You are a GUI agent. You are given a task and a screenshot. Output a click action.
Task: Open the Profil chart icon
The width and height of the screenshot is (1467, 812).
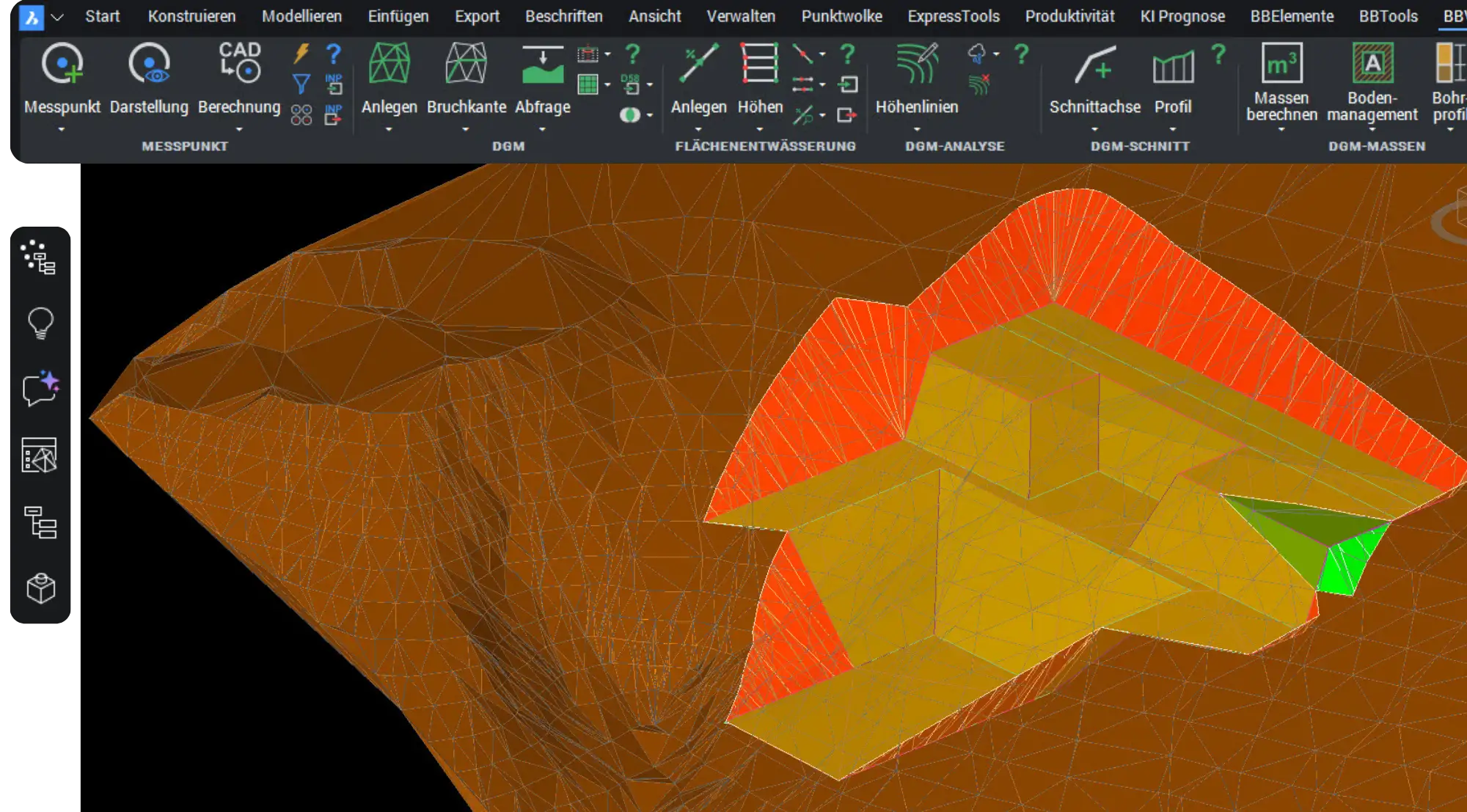pos(1173,67)
